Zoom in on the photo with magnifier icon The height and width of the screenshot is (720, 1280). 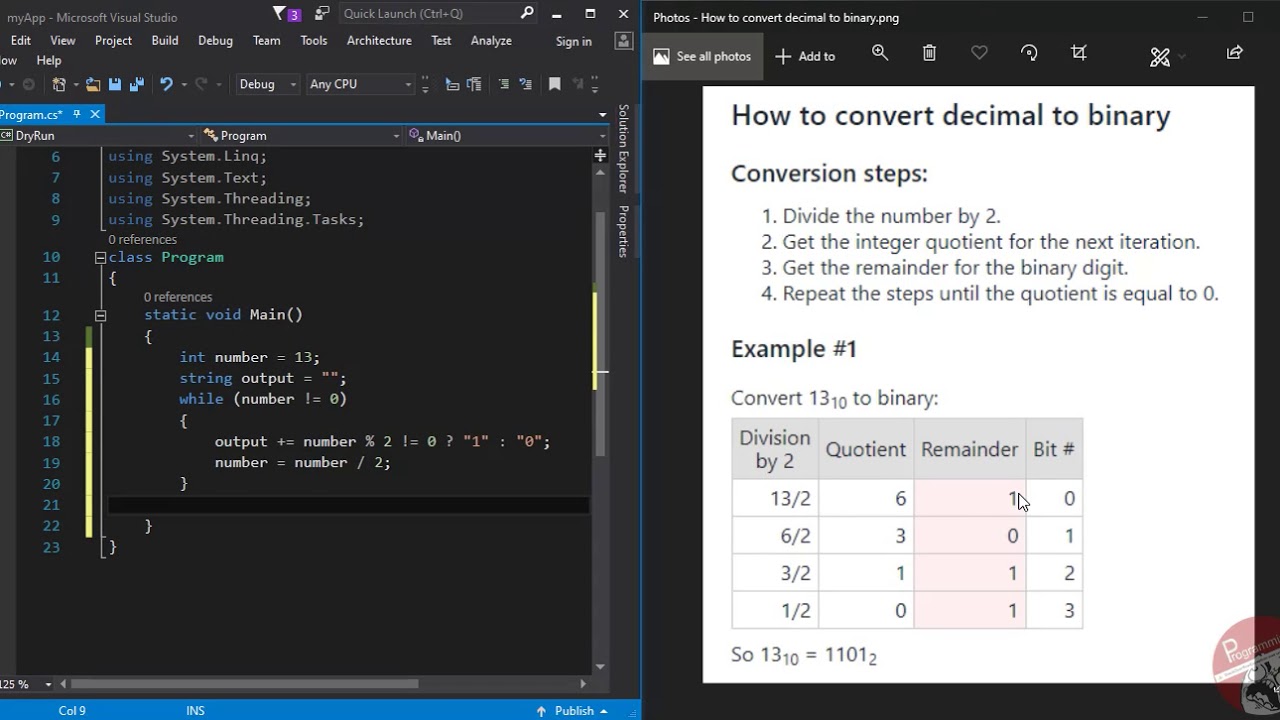[880, 53]
